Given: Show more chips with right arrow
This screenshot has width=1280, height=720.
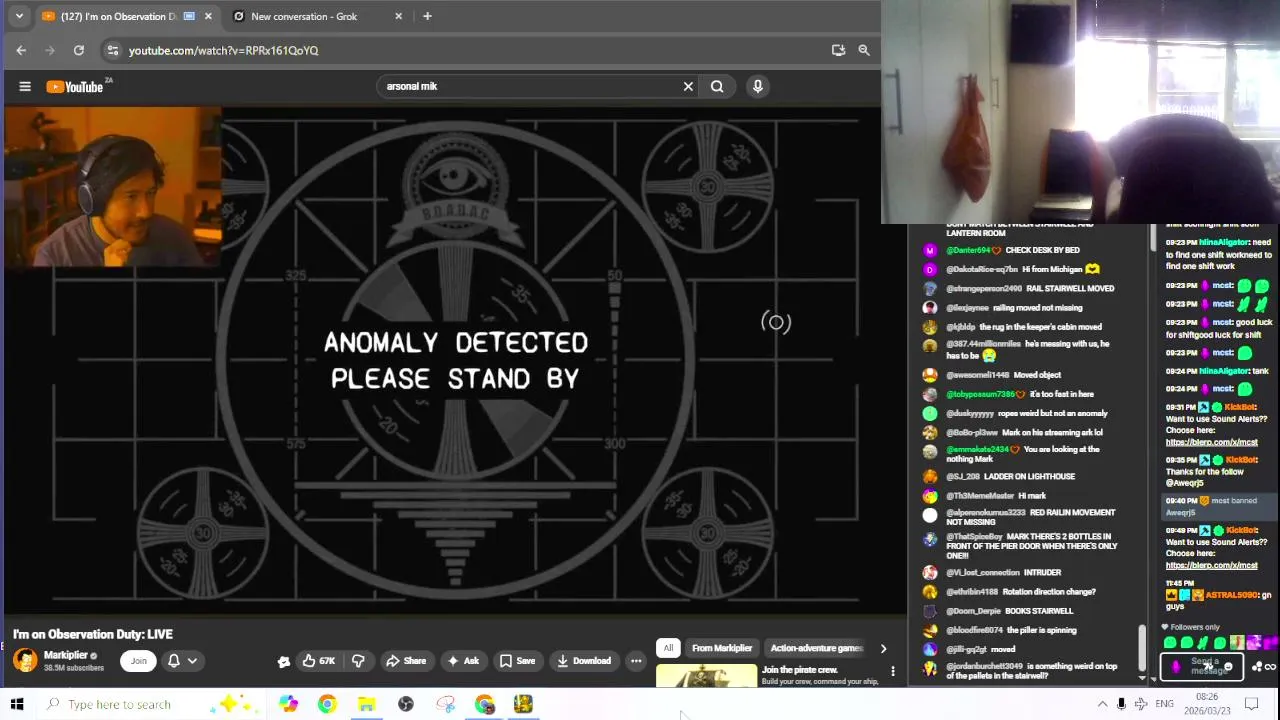Looking at the screenshot, I should [x=883, y=649].
